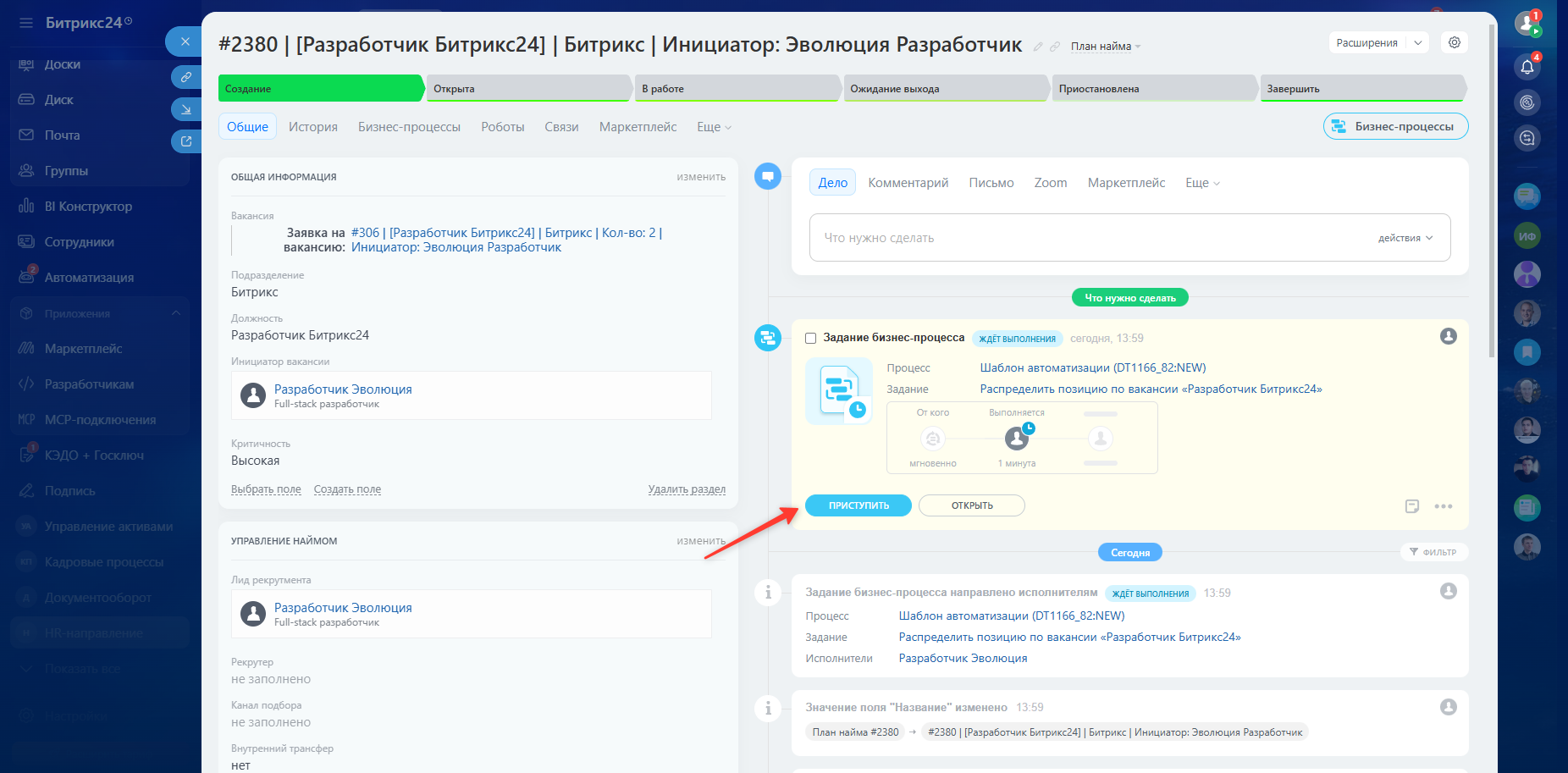The width and height of the screenshot is (1568, 773).
Task: Open the Бизнес-процессы button at top right
Action: [1395, 126]
